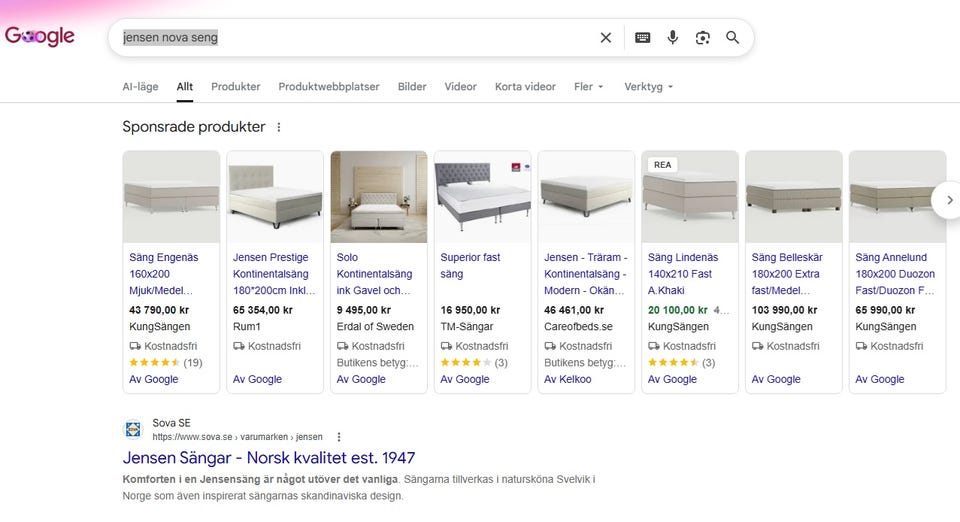Click price 65 354,00 kr
The image size is (960, 522).
coord(263,310)
